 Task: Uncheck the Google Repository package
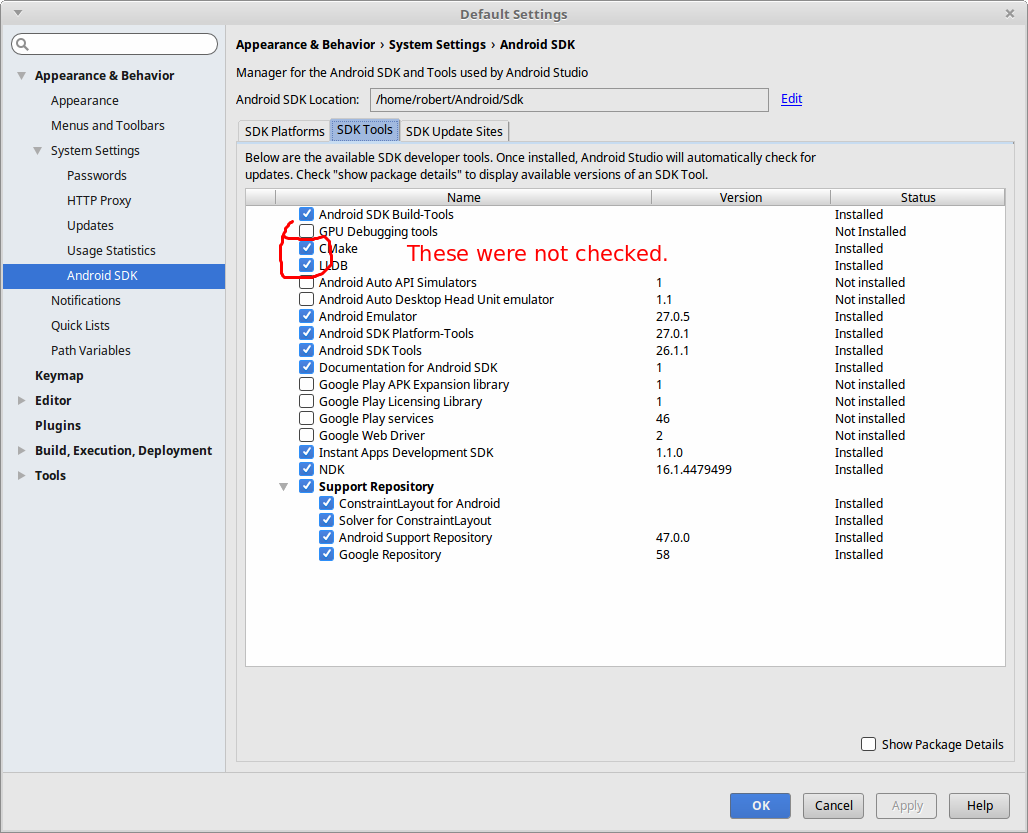326,554
